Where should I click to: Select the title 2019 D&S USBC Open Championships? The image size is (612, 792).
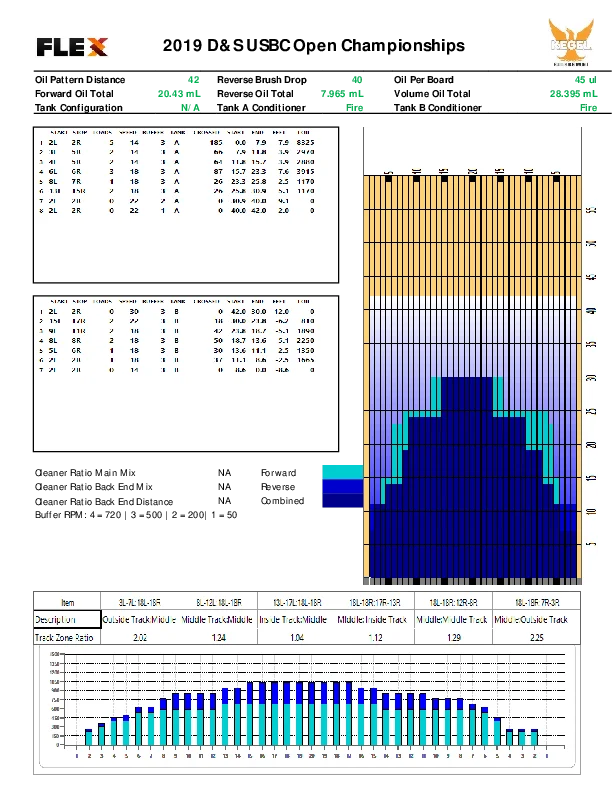(x=314, y=45)
